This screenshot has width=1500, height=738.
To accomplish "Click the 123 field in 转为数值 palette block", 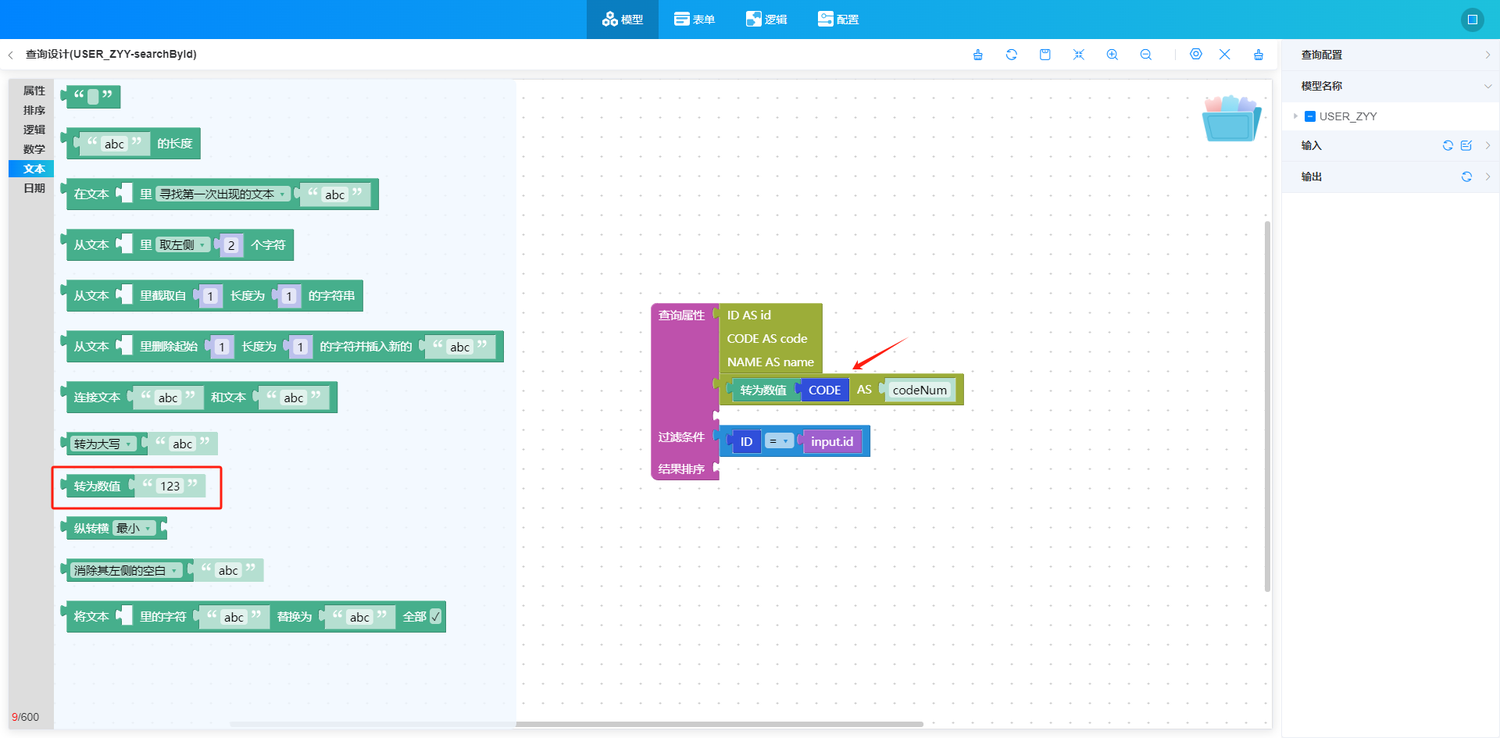I will 170,486.
